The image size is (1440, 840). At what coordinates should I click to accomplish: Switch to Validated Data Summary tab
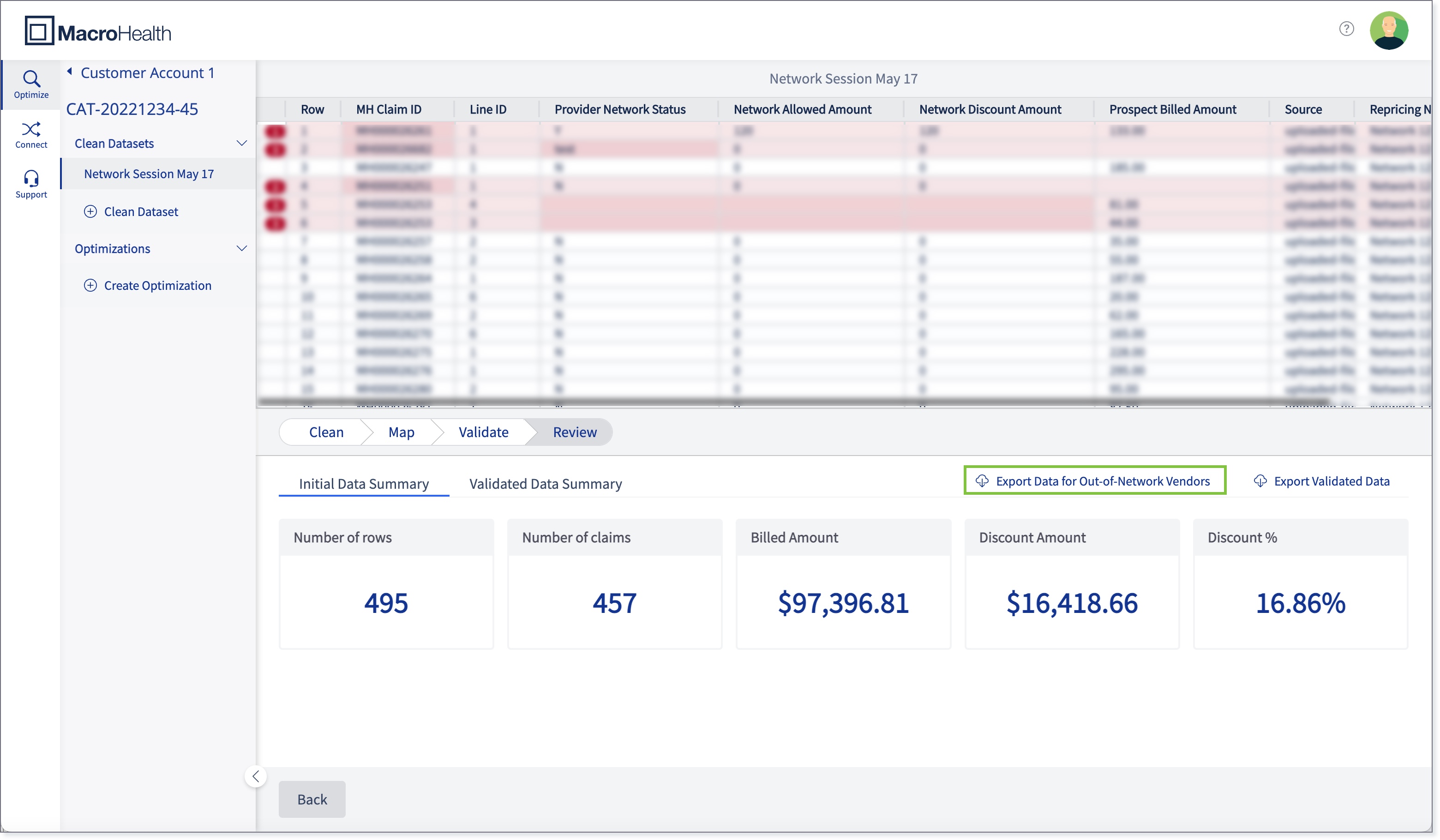point(545,483)
